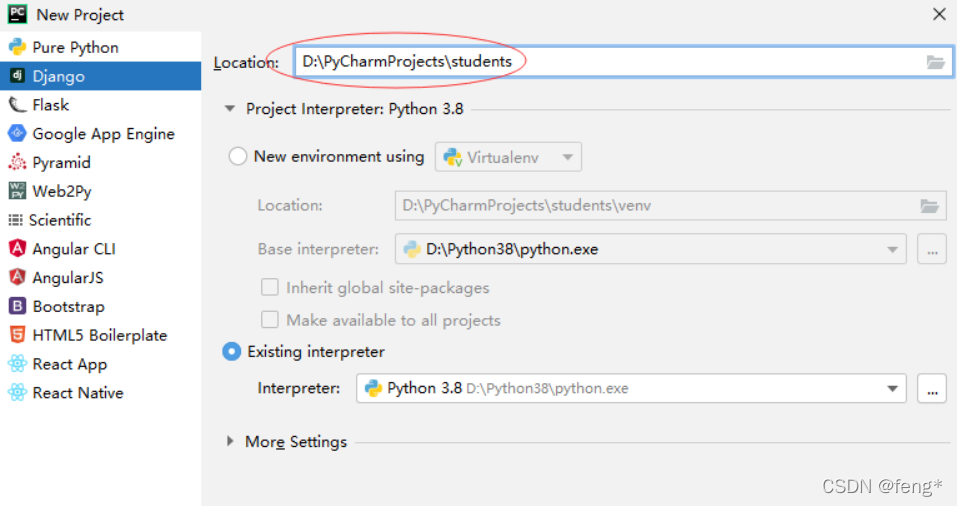This screenshot has height=506, width=957.
Task: Check Make available to all projects
Action: coord(270,319)
